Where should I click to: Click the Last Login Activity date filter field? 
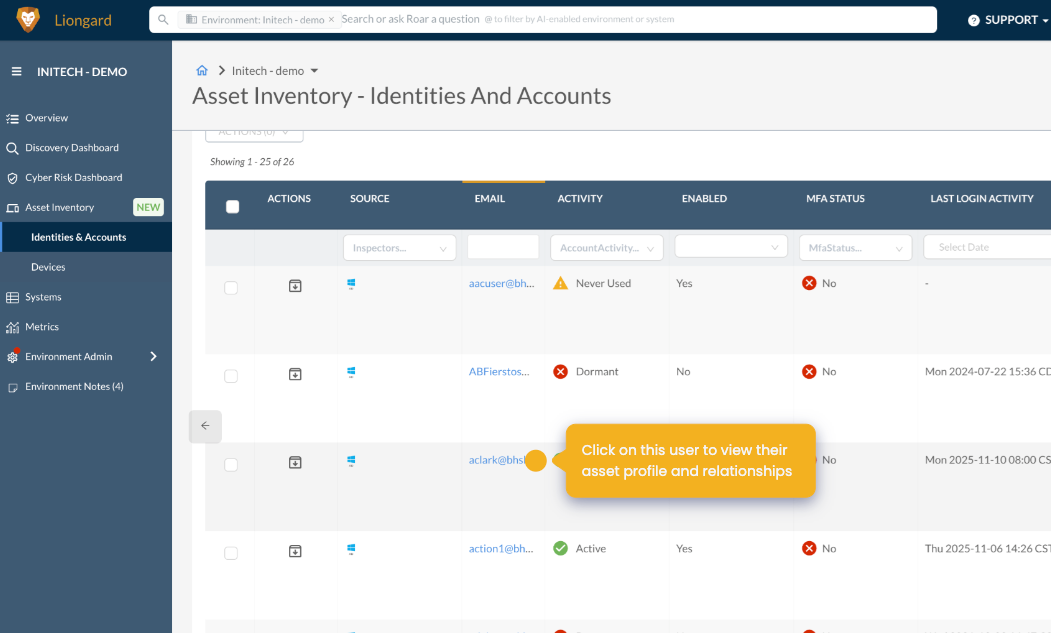(985, 247)
